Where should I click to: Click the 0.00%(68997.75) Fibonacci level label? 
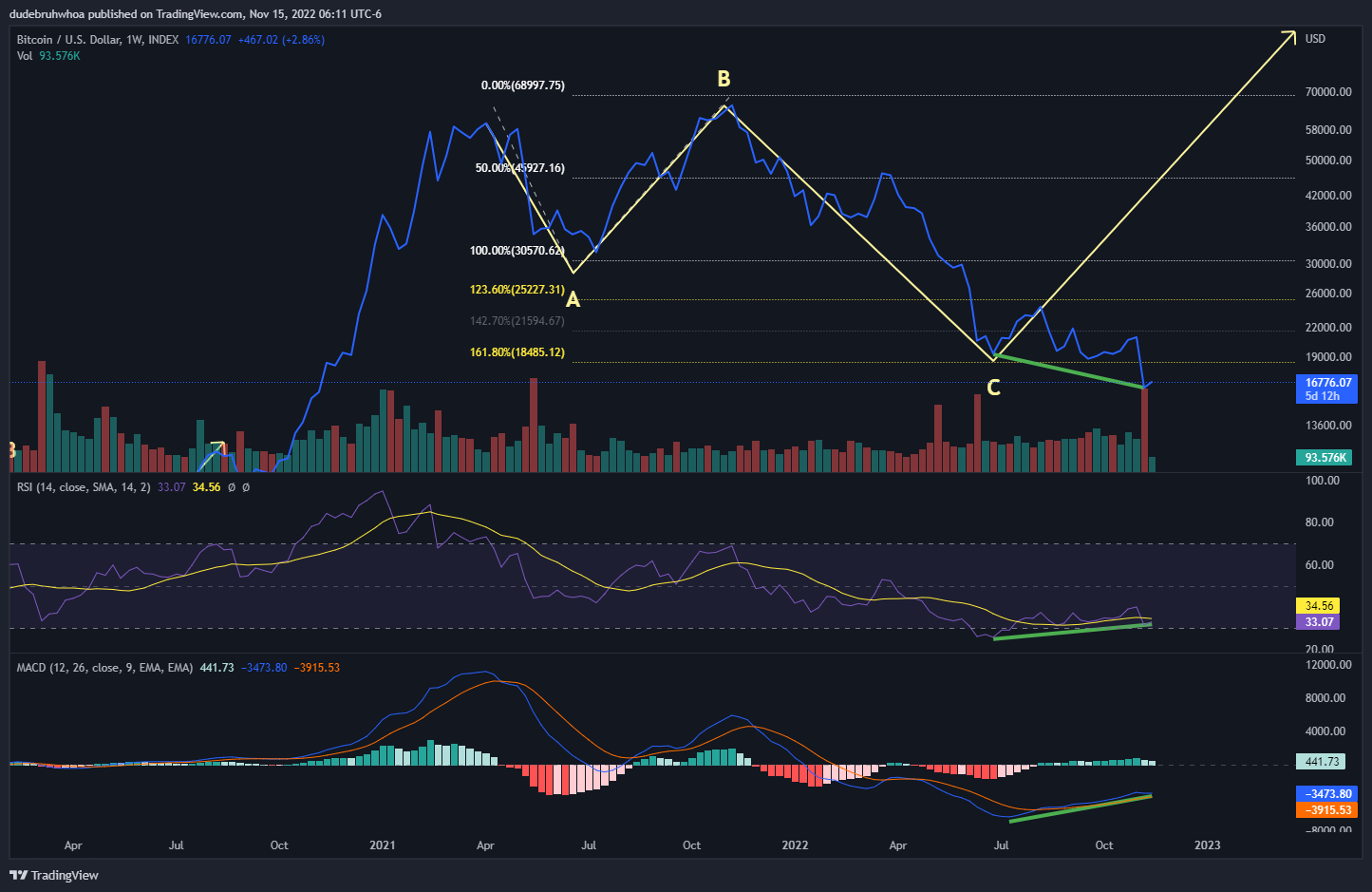(x=522, y=85)
